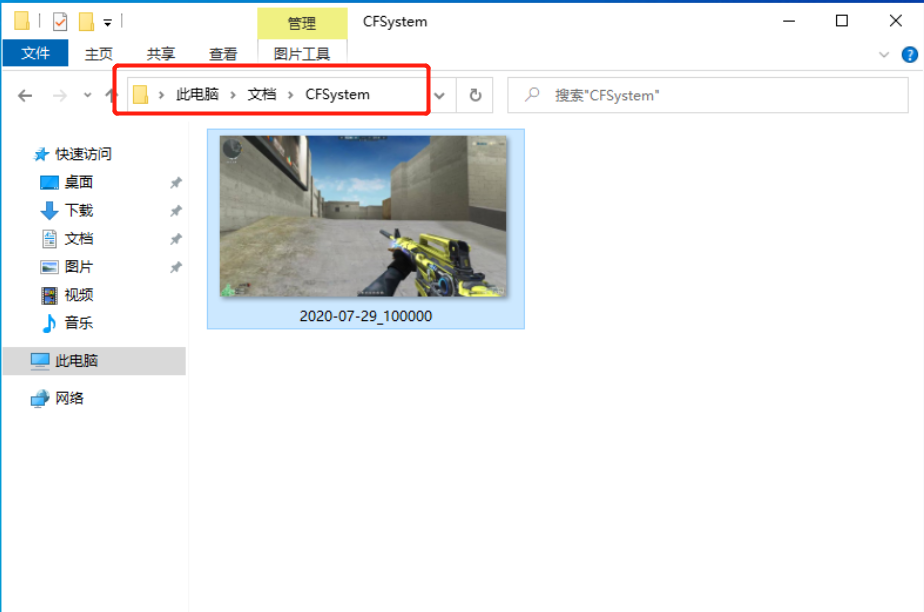Unpin 下载 using its pin icon
The height and width of the screenshot is (612, 924).
click(176, 211)
